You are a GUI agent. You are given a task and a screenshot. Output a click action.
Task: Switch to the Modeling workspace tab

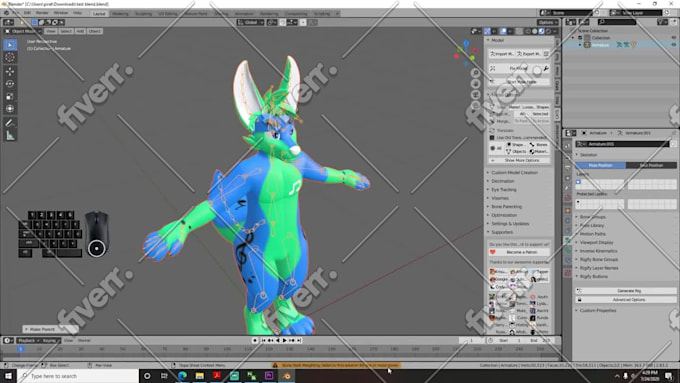(120, 13)
